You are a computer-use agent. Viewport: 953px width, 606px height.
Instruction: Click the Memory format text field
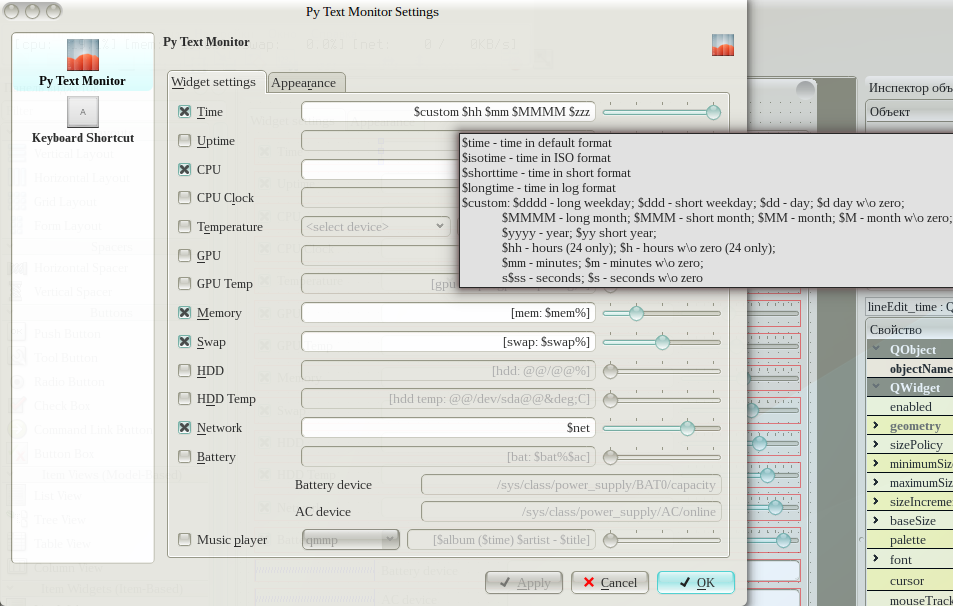coord(448,313)
